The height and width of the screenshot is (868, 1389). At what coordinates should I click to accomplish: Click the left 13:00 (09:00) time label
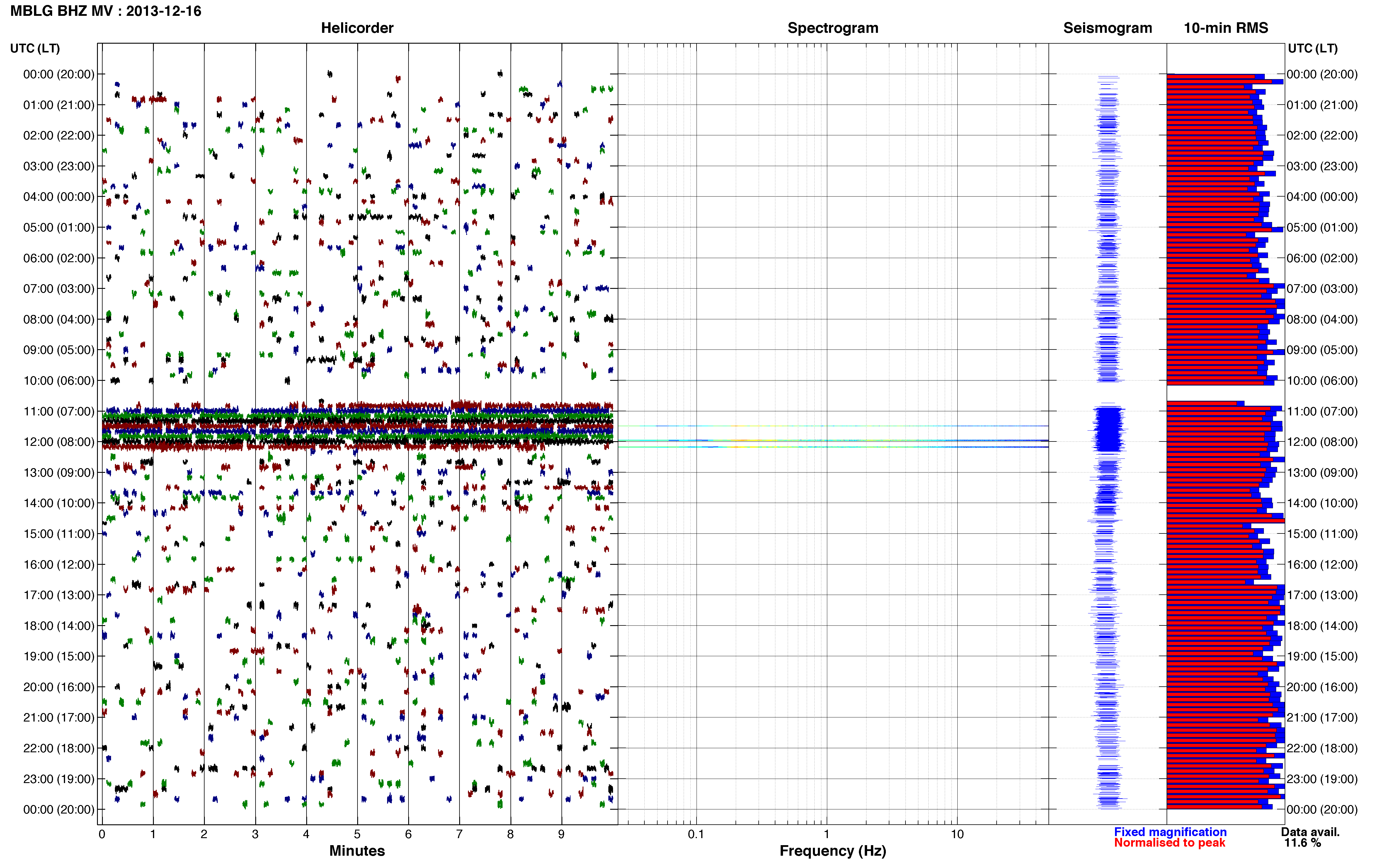[59, 473]
